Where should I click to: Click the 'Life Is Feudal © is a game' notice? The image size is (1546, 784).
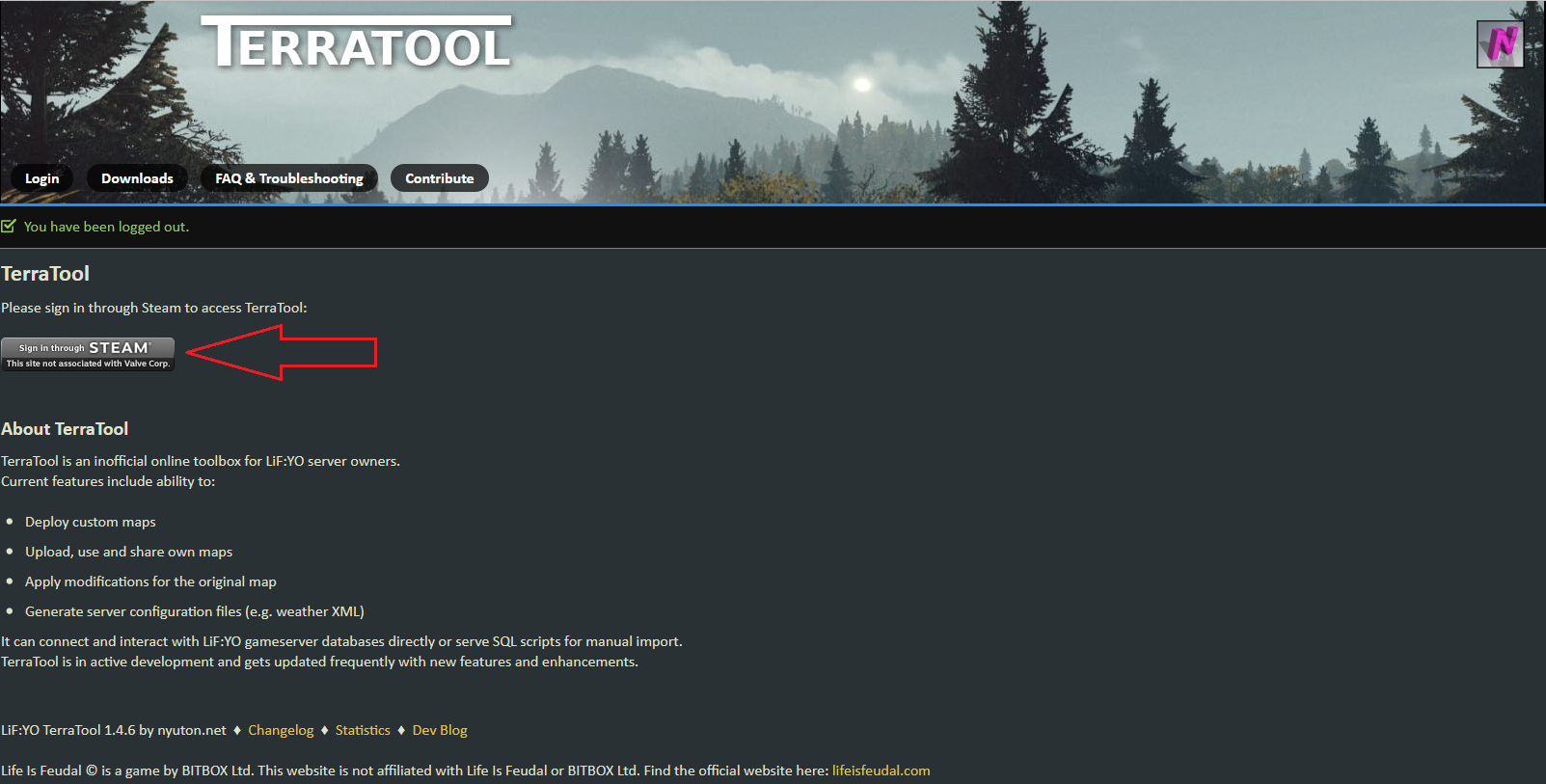[x=416, y=770]
